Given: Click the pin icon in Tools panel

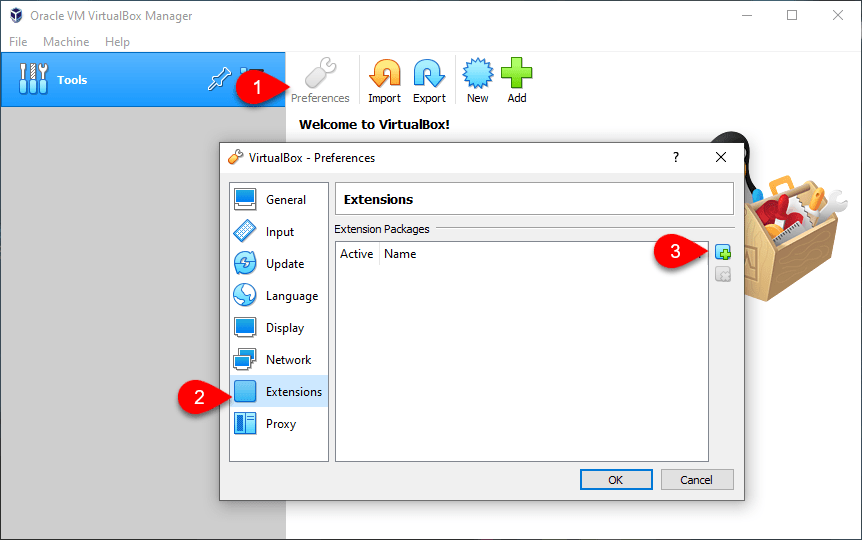Looking at the screenshot, I should [x=219, y=79].
